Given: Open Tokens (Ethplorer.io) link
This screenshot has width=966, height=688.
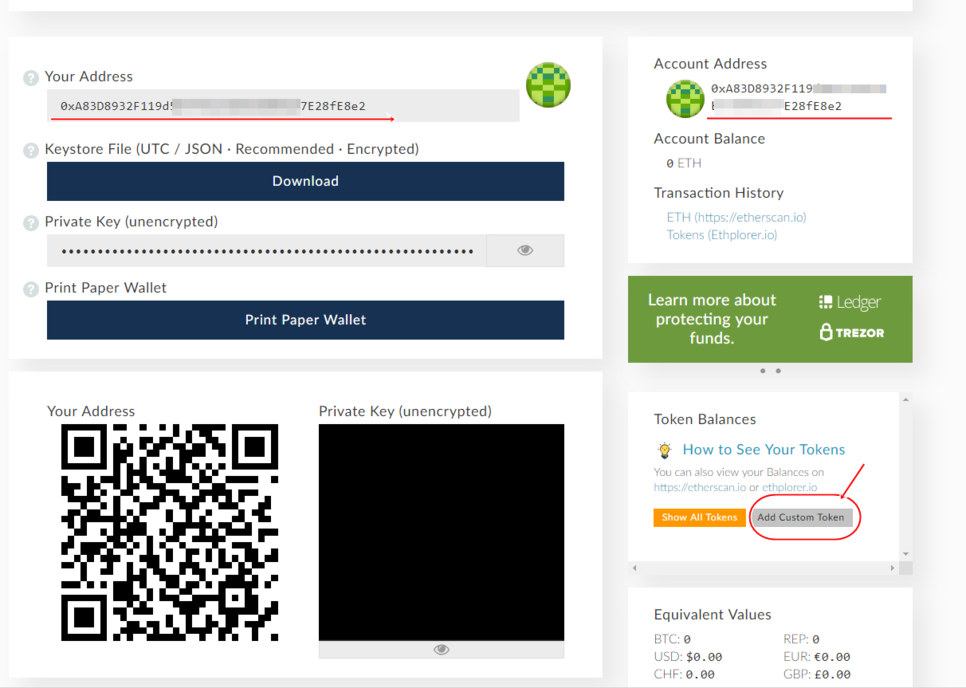Looking at the screenshot, I should click(722, 235).
